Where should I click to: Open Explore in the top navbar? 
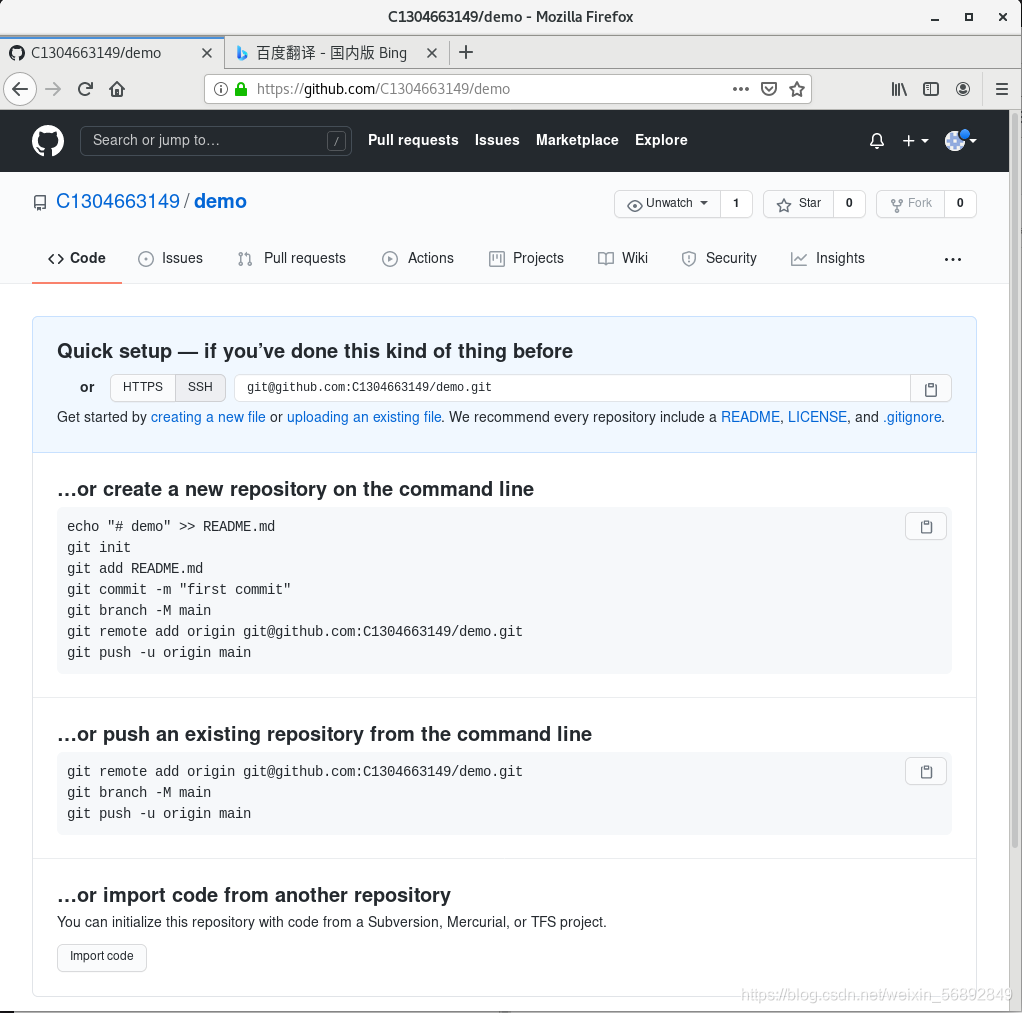tap(662, 140)
